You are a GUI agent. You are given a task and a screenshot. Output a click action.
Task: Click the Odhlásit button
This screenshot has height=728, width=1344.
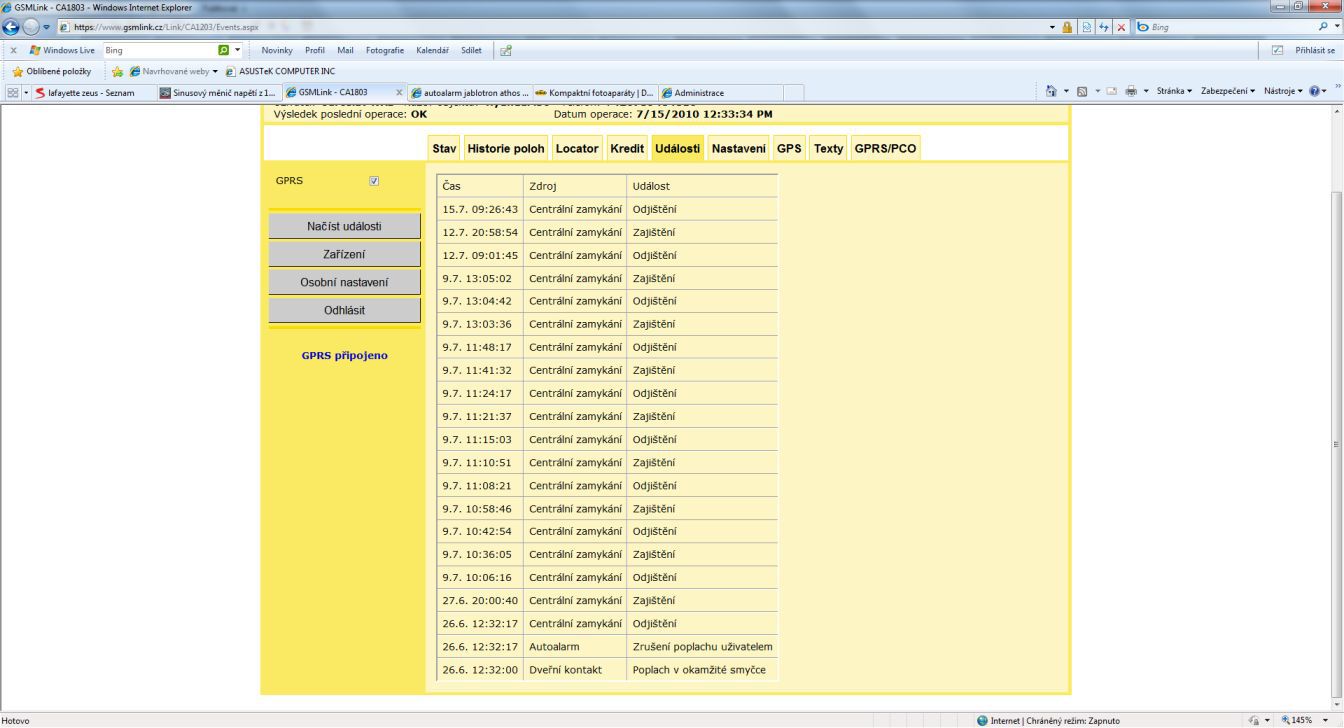click(x=344, y=310)
